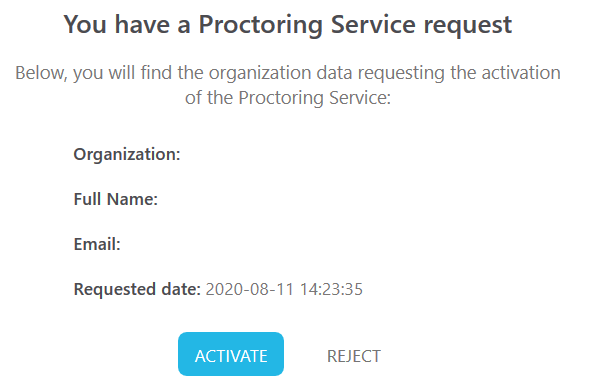The width and height of the screenshot is (592, 380).
Task: Click the 'of the Proctoring Service:' text line
Action: coord(288,98)
